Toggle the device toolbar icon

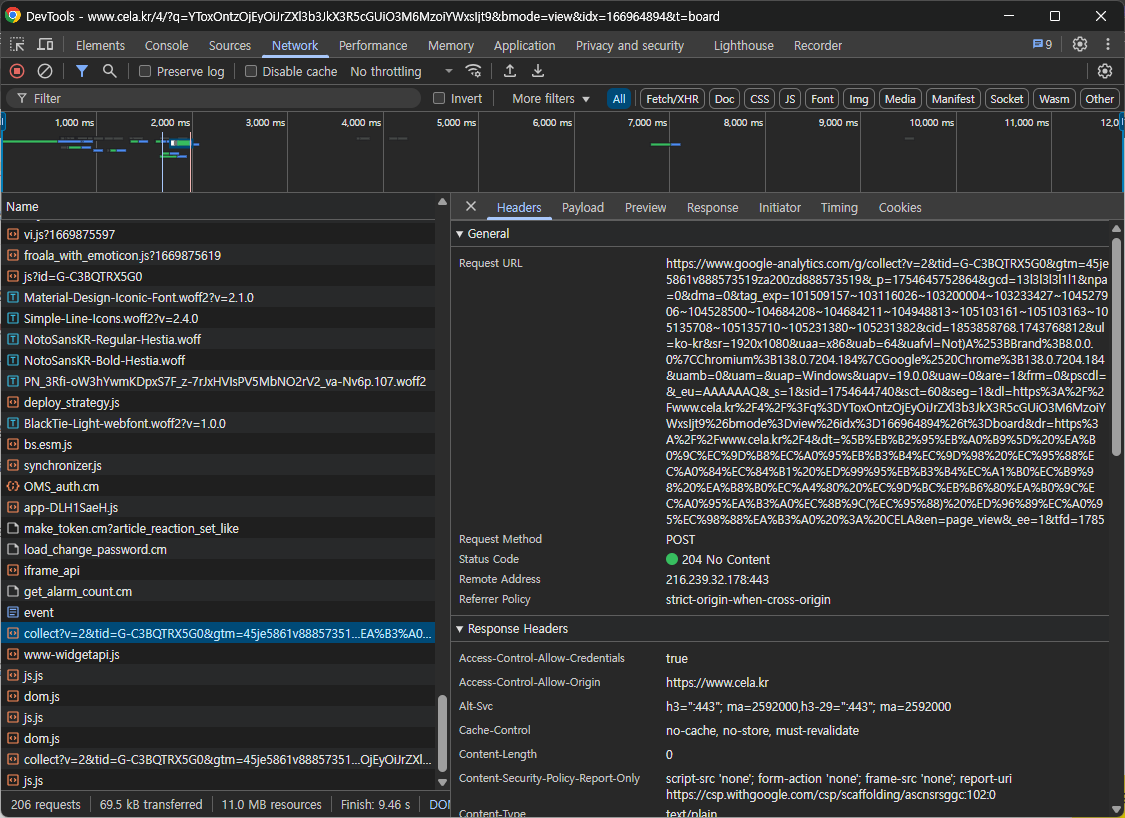[46, 45]
